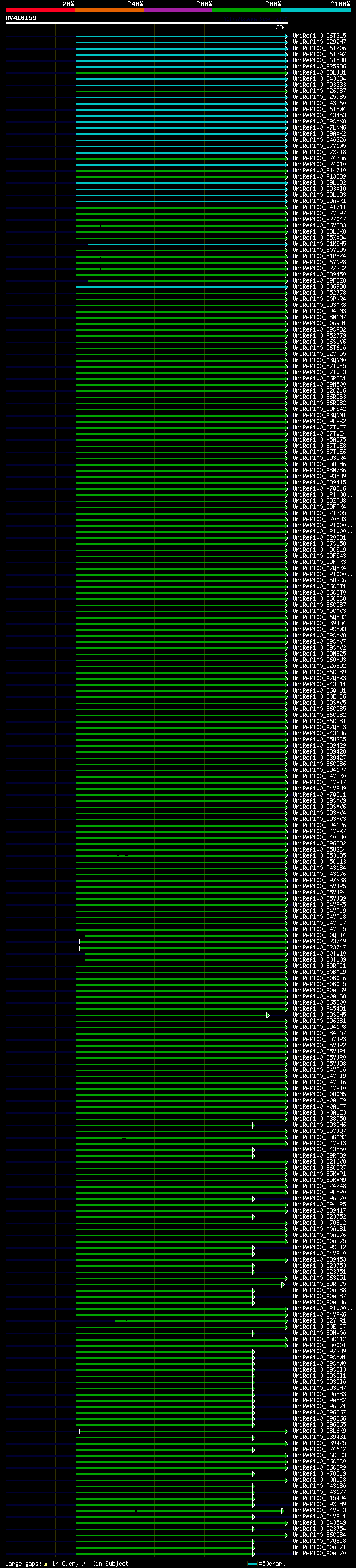Click the UniRef100_C6TFW4 label

(x=319, y=109)
